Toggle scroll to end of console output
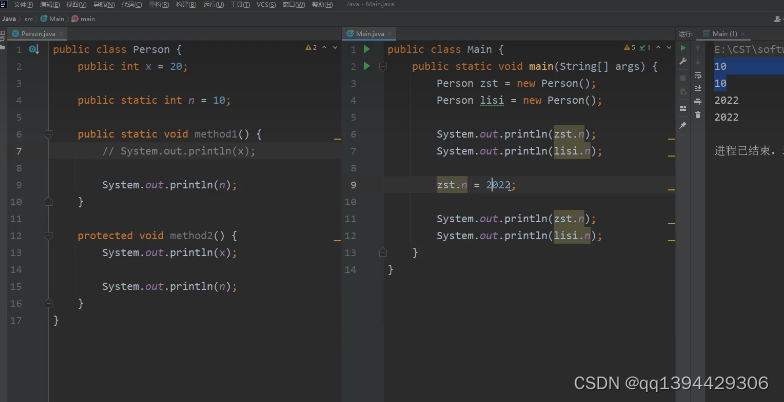Image resolution: width=784 pixels, height=402 pixels. (x=698, y=88)
